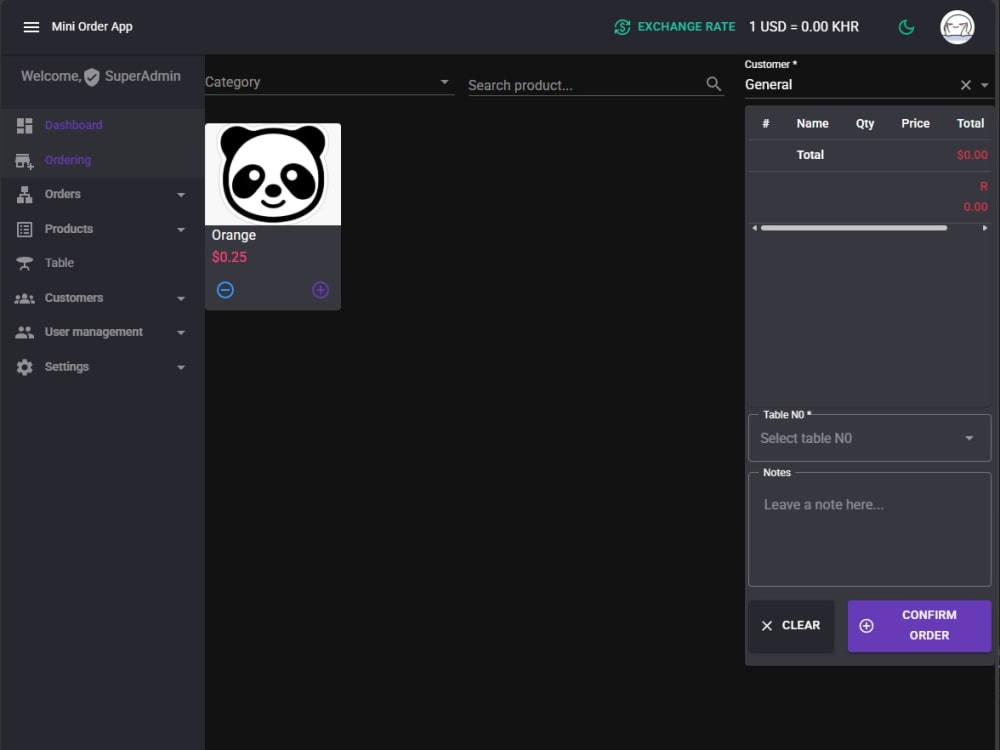The height and width of the screenshot is (750, 1000).
Task: Expand the User management arrow
Action: point(181,333)
